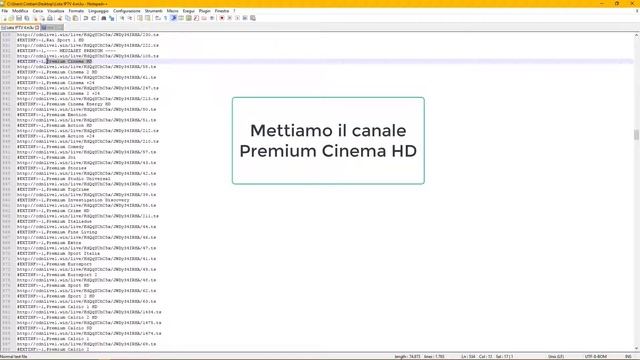Toggle the Word Wrap toolbar icon
640x360 pixels.
(x=158, y=18)
